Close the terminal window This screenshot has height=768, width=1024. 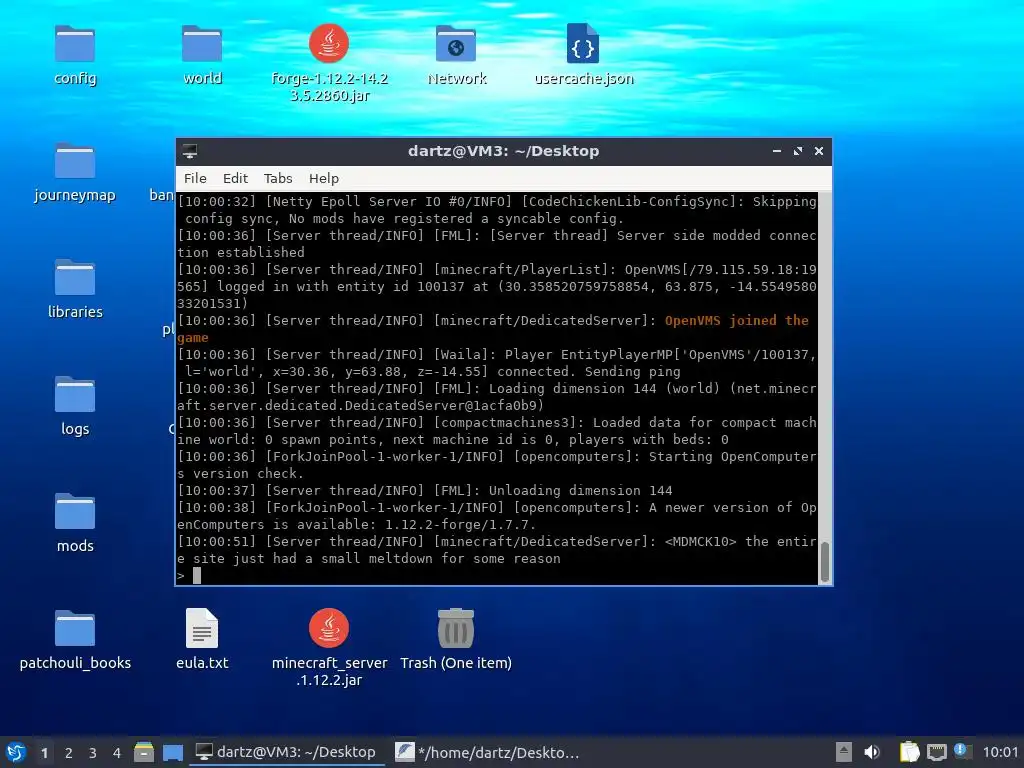point(819,151)
